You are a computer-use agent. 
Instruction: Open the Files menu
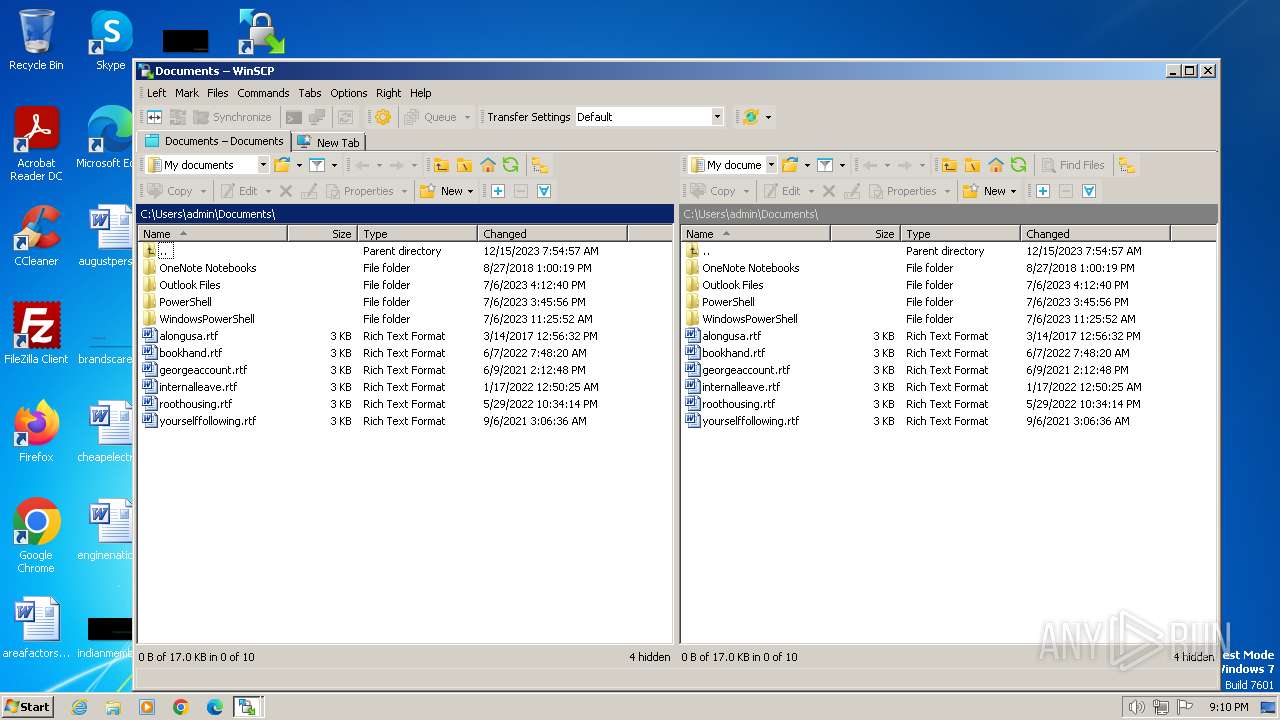(218, 93)
